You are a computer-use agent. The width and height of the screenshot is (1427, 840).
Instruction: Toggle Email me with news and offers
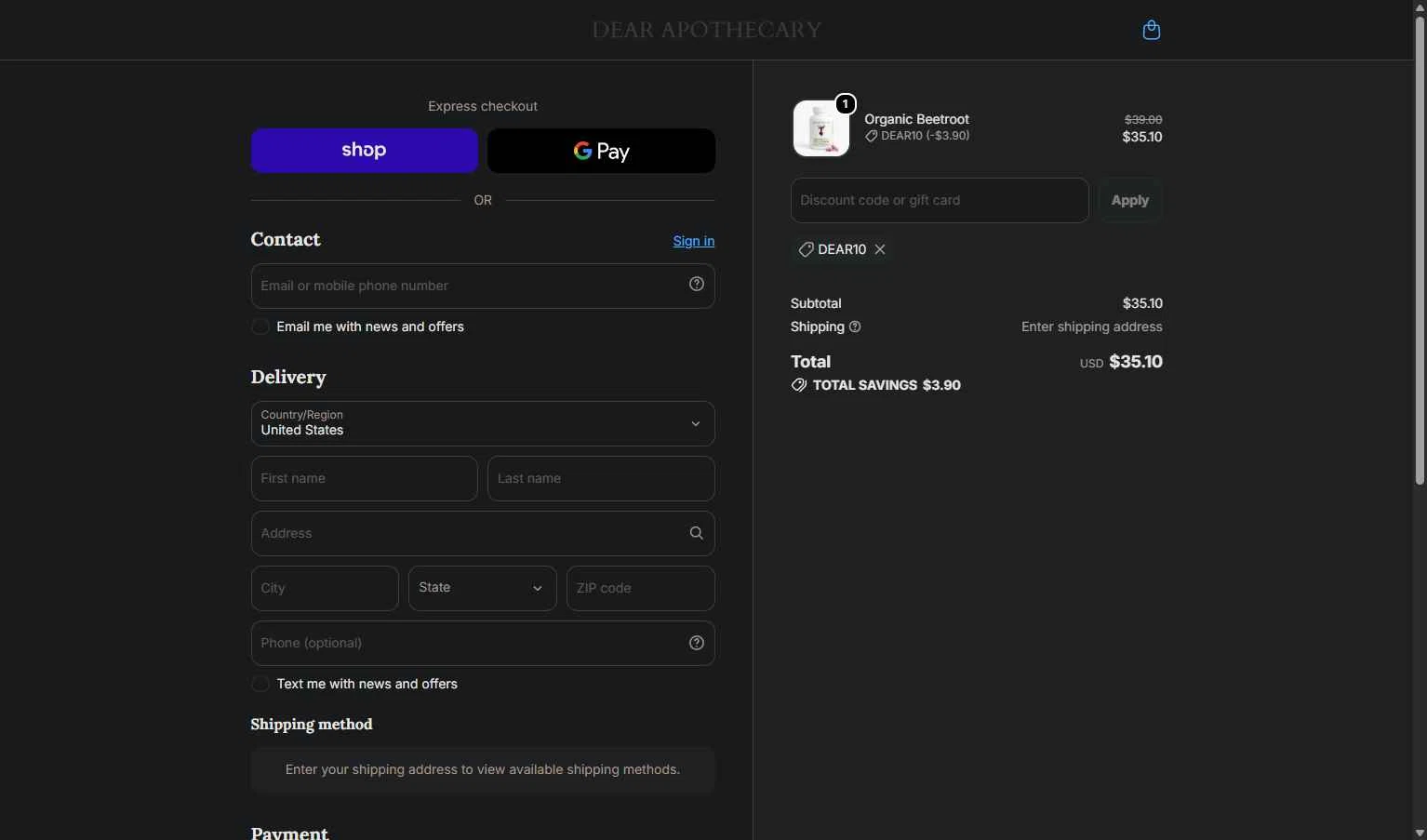coord(260,327)
